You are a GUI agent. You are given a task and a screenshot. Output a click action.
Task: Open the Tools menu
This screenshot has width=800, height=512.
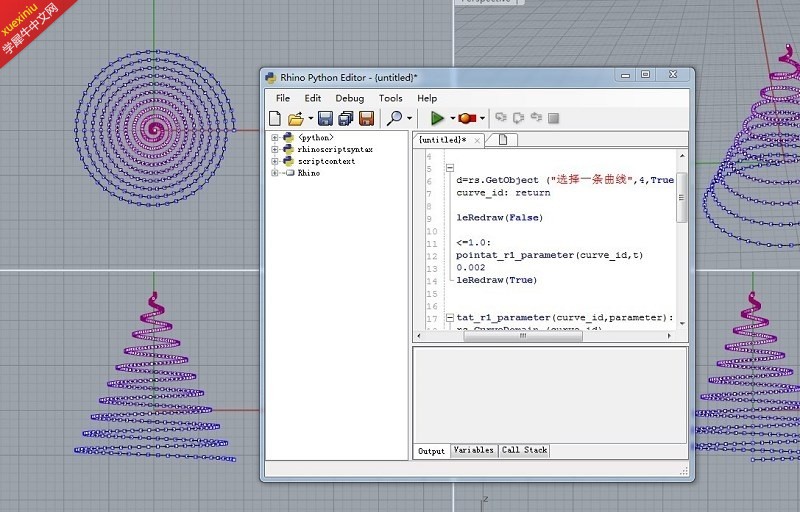point(390,98)
